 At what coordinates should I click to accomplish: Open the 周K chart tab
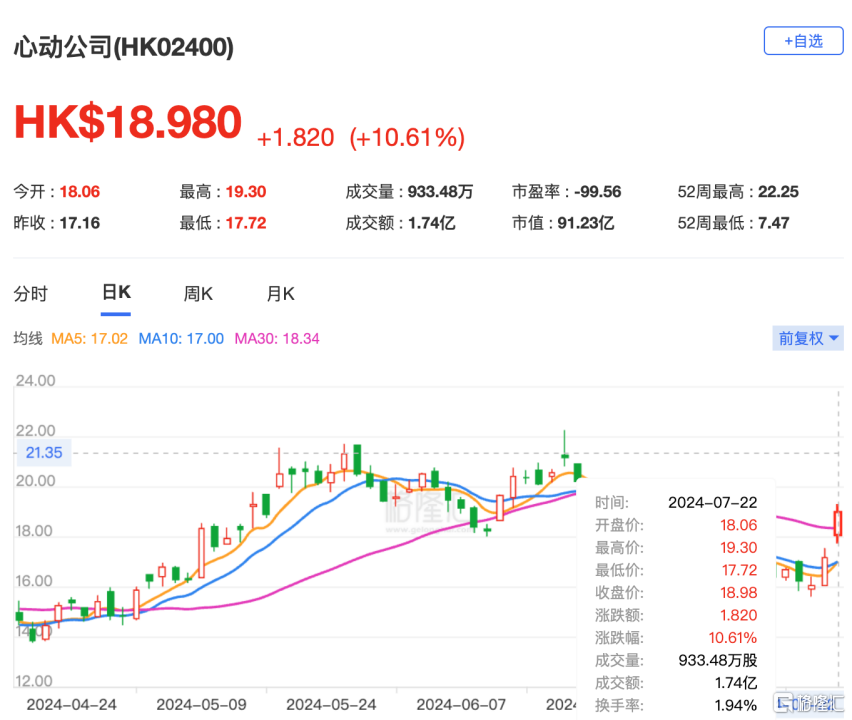point(198,294)
